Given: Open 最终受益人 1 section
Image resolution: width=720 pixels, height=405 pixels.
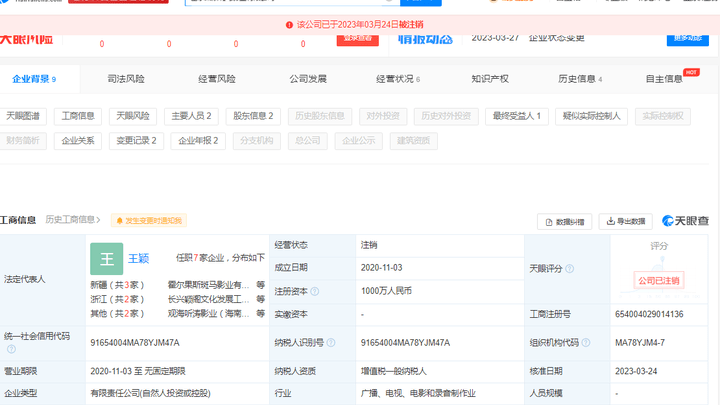Looking at the screenshot, I should (x=517, y=116).
